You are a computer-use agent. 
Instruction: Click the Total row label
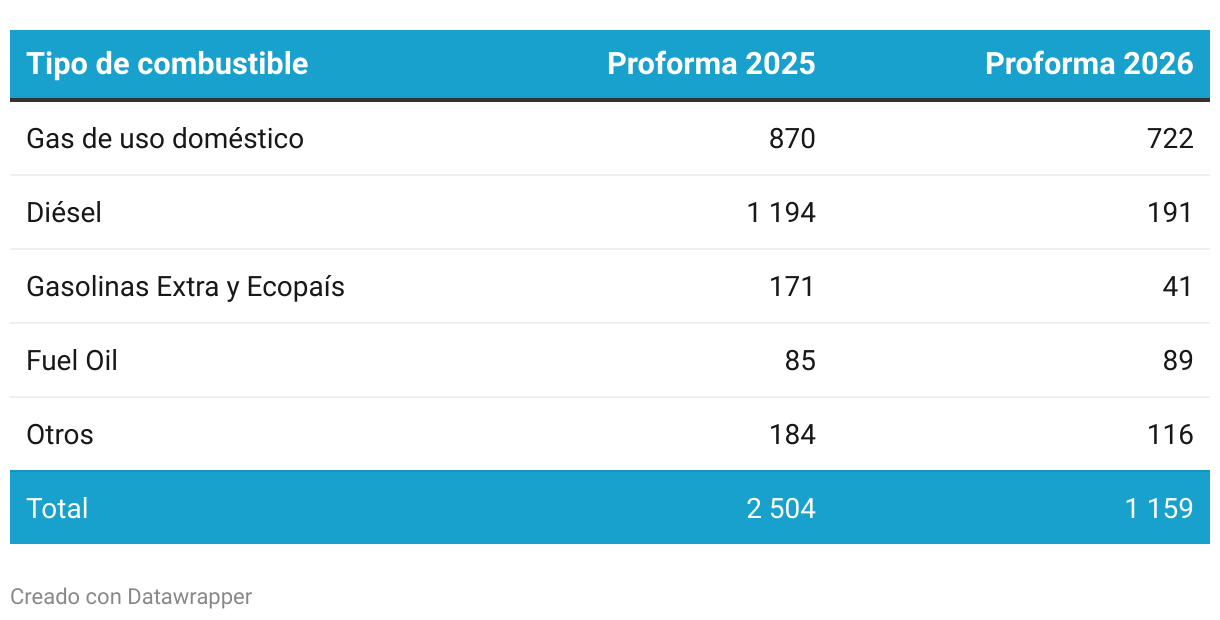point(57,508)
